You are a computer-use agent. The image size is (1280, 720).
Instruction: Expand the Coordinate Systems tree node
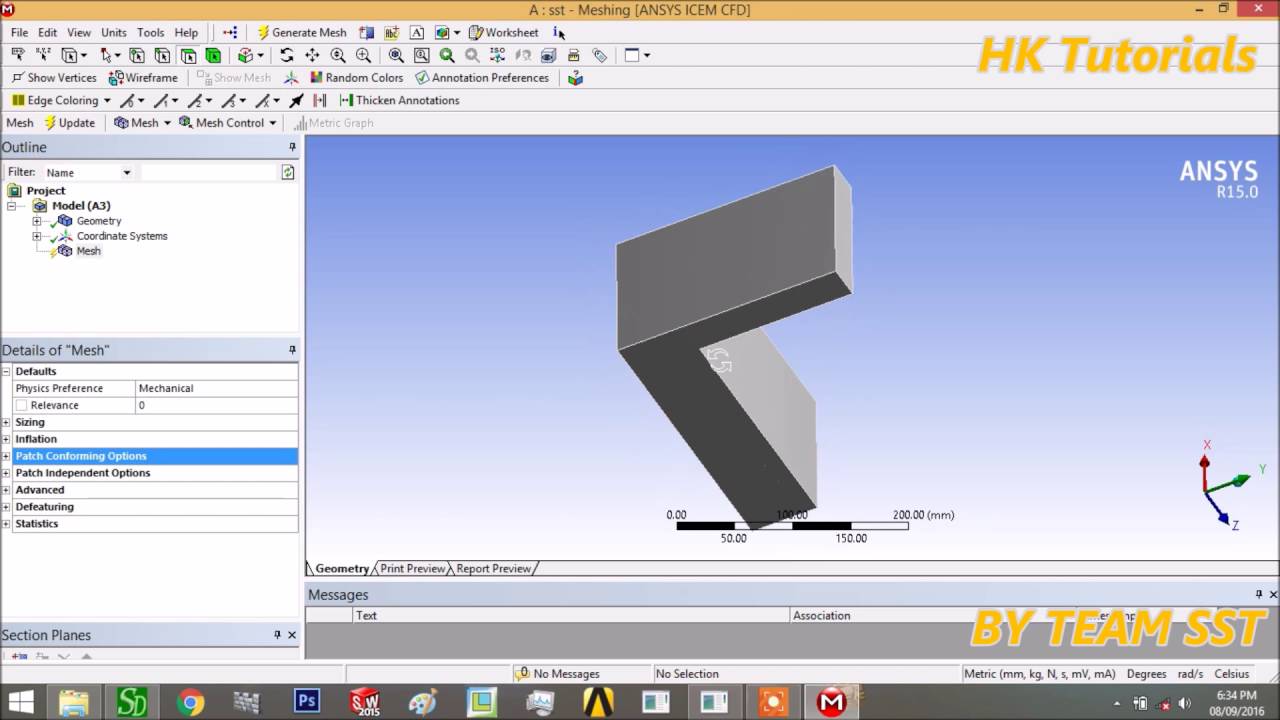point(37,236)
